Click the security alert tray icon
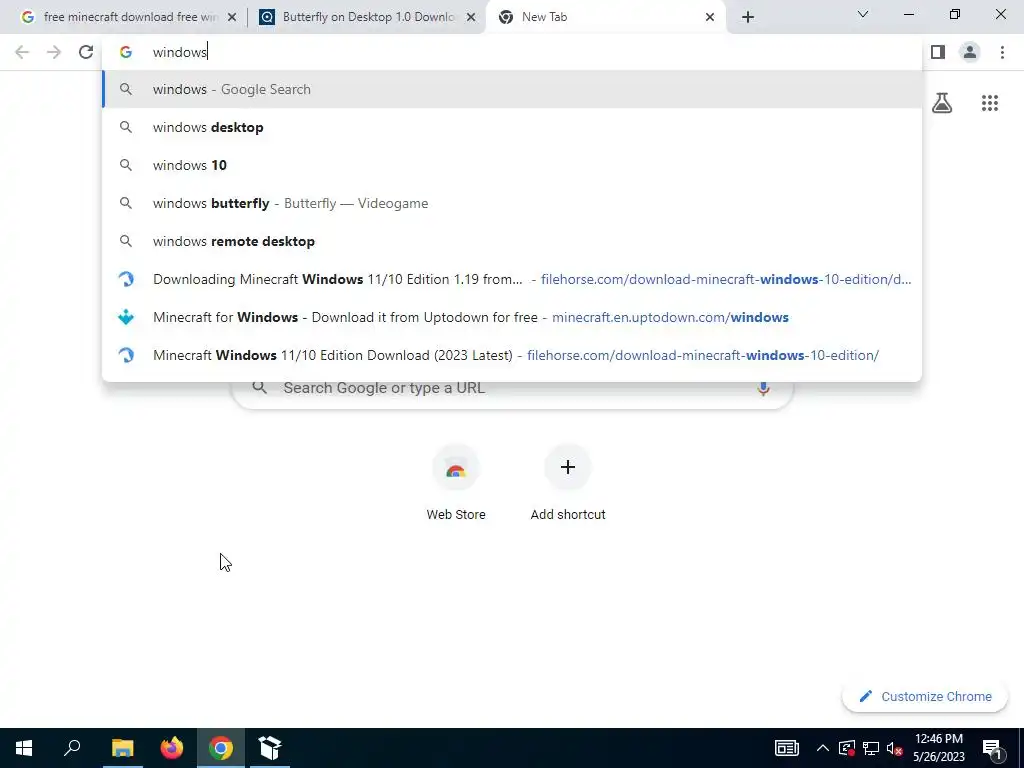 pos(846,748)
